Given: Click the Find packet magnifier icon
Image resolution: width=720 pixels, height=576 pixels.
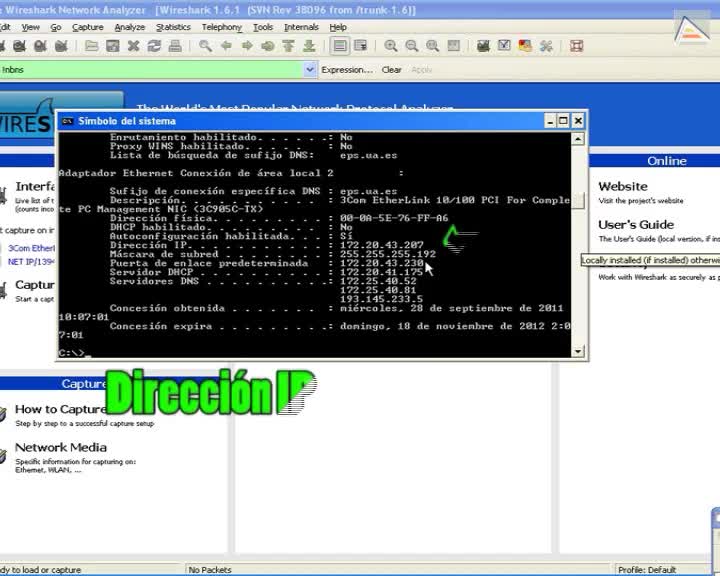Looking at the screenshot, I should pos(205,46).
